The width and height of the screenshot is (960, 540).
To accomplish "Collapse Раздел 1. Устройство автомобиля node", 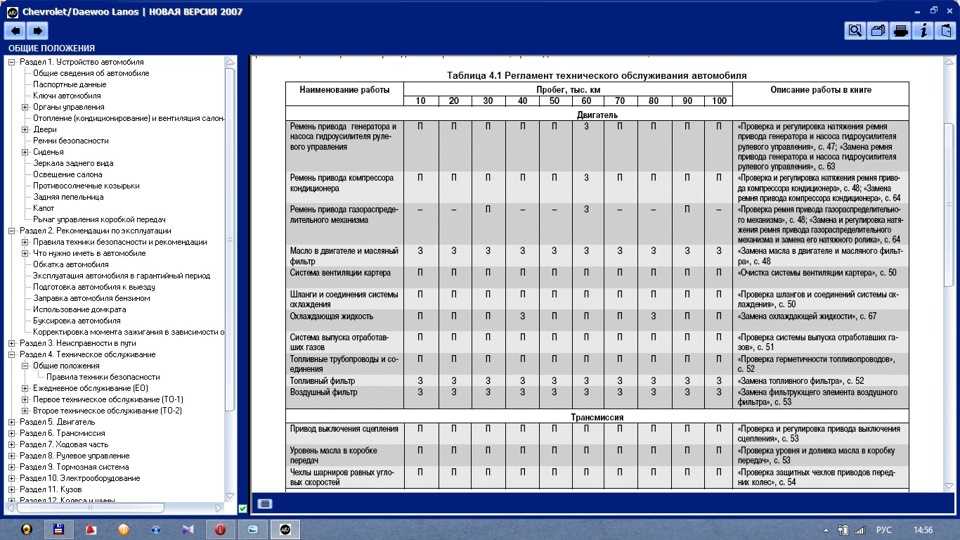I will pos(12,62).
